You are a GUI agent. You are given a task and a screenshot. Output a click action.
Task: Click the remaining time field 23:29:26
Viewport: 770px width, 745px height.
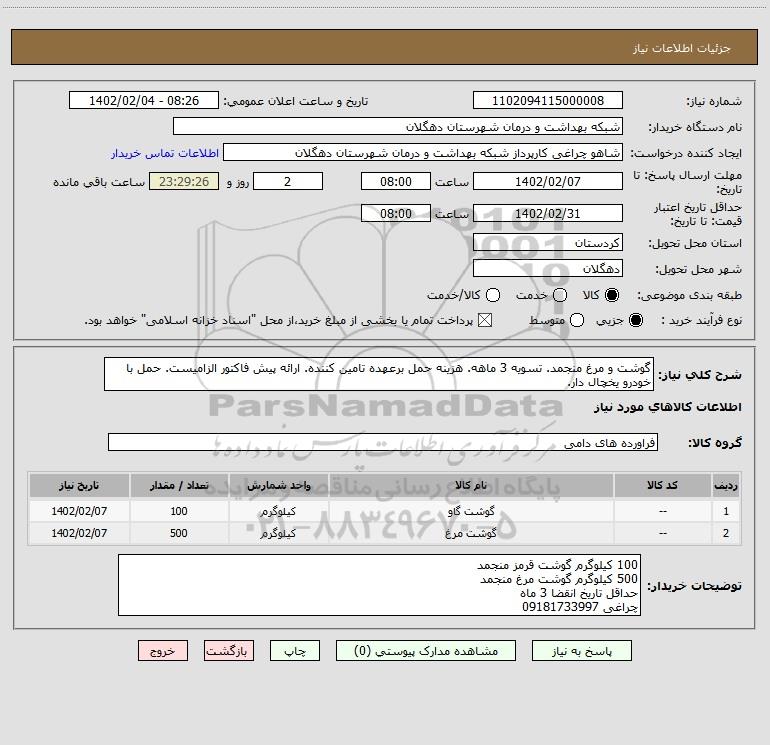pos(184,182)
